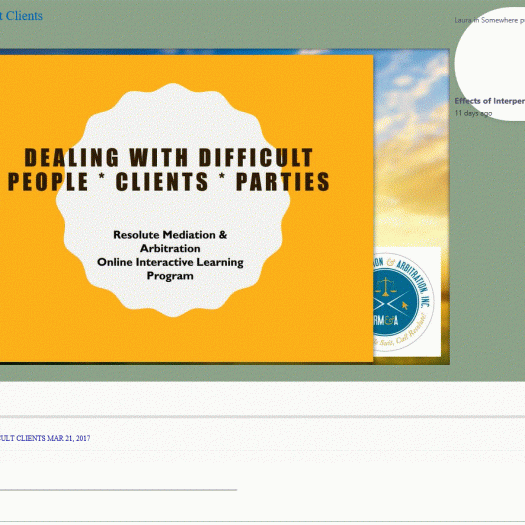Click the gold mouse-arrow icon in logo
The image size is (525, 525).
[x=405, y=305]
